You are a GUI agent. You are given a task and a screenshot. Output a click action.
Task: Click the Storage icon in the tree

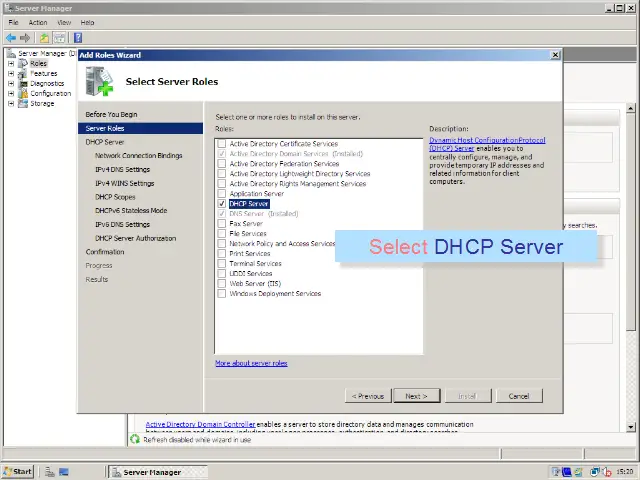23,104
